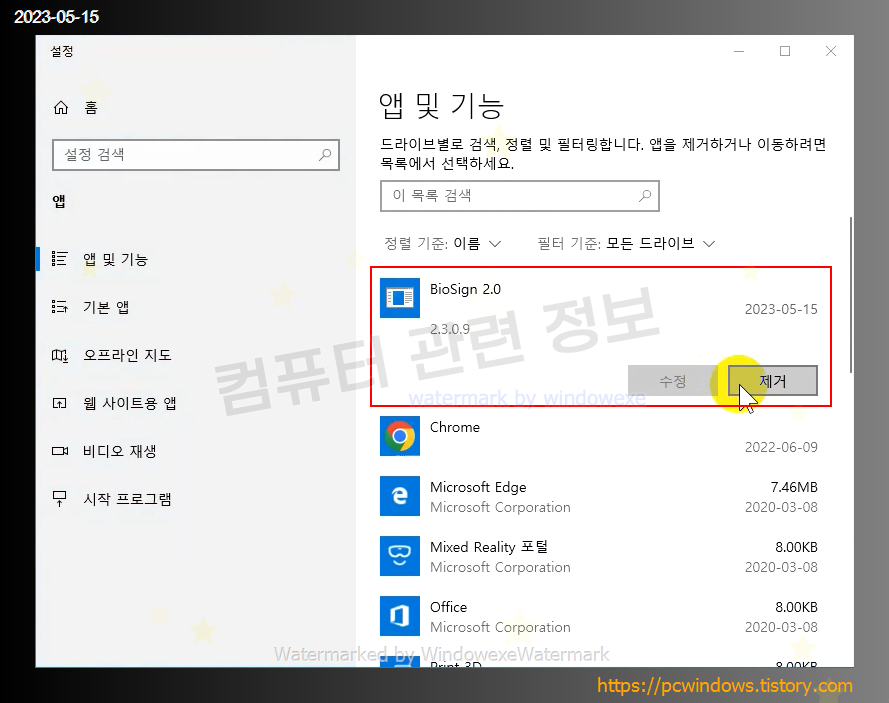The image size is (889, 703).
Task: Select the Microsoft Edge entry name
Action: [x=478, y=487]
